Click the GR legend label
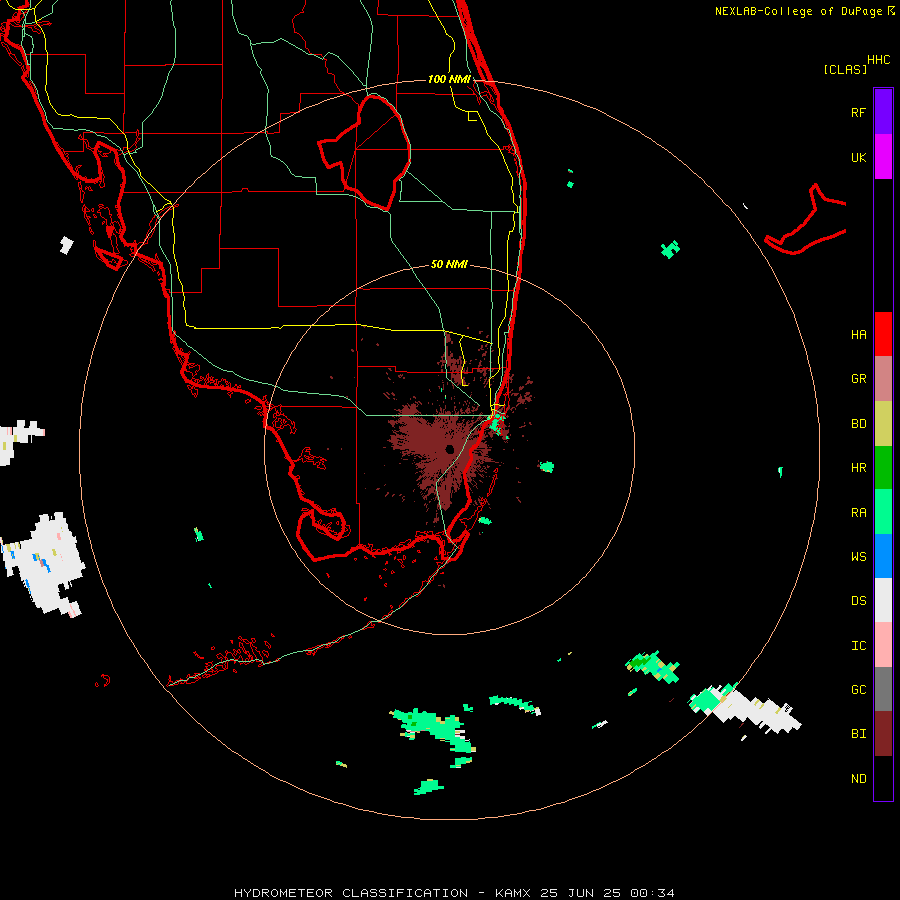This screenshot has width=900, height=900. [x=858, y=379]
